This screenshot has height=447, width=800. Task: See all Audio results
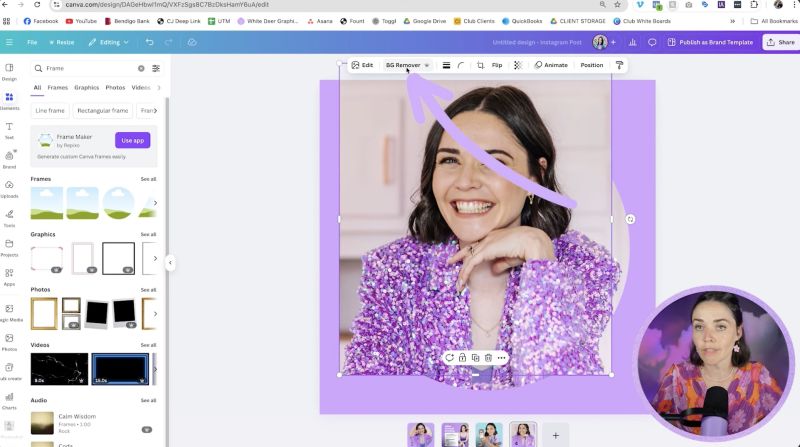(148, 401)
